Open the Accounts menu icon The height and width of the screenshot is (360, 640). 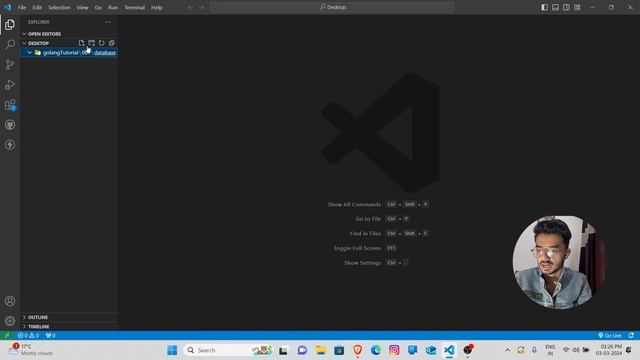[10, 301]
